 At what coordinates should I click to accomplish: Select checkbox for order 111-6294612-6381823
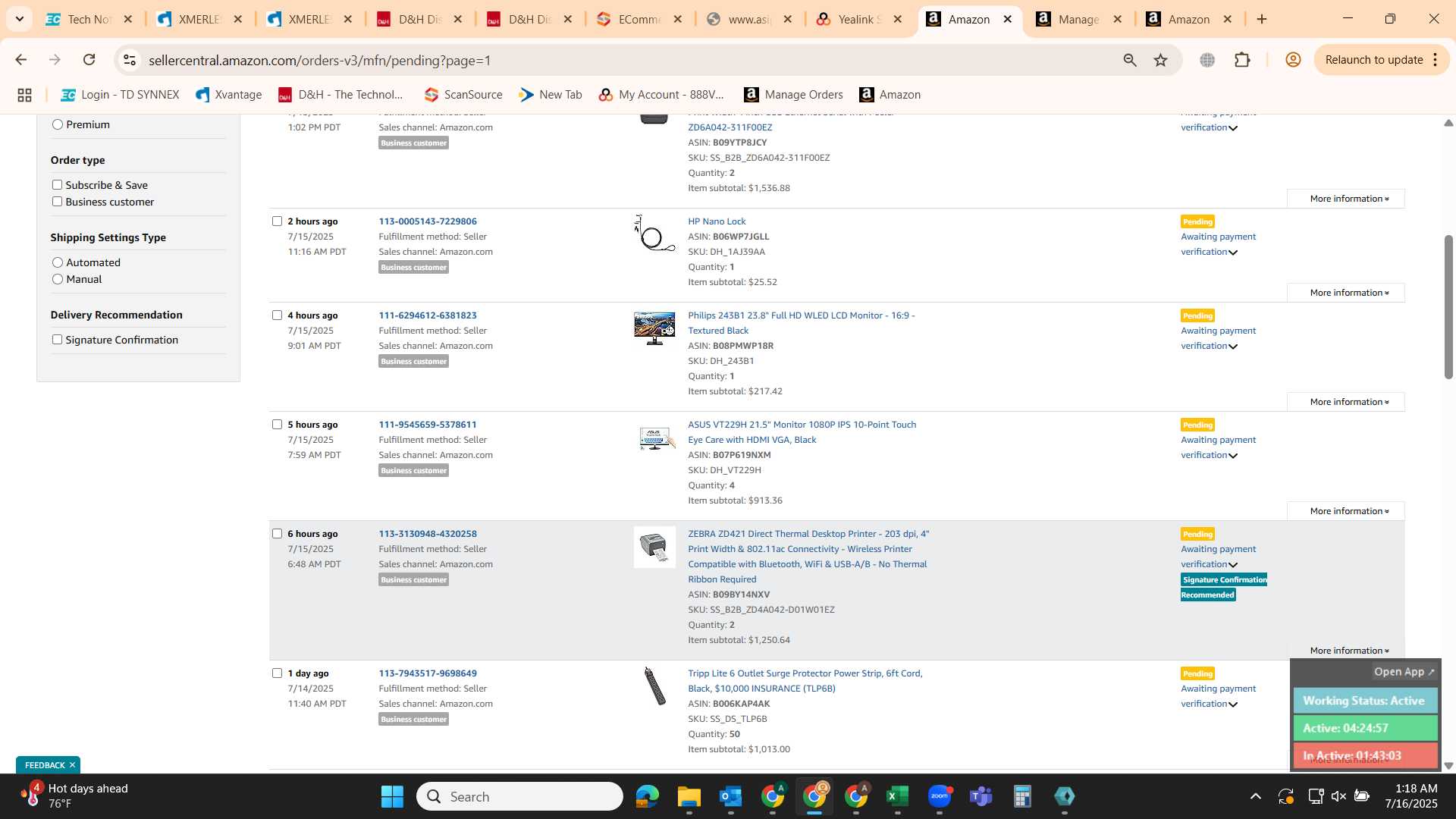[277, 315]
